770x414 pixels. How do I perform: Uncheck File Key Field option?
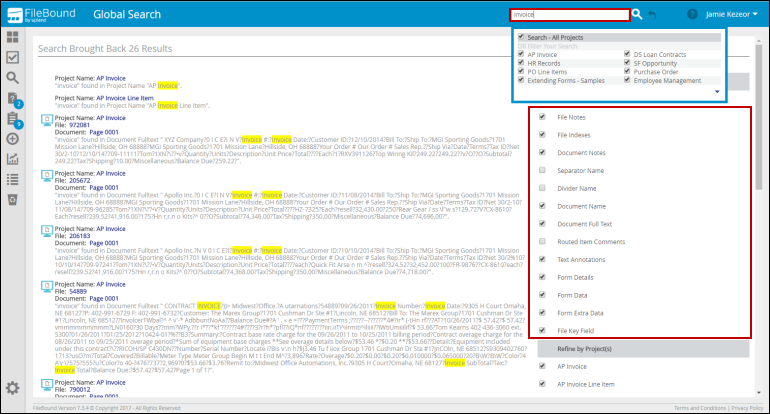click(x=542, y=330)
